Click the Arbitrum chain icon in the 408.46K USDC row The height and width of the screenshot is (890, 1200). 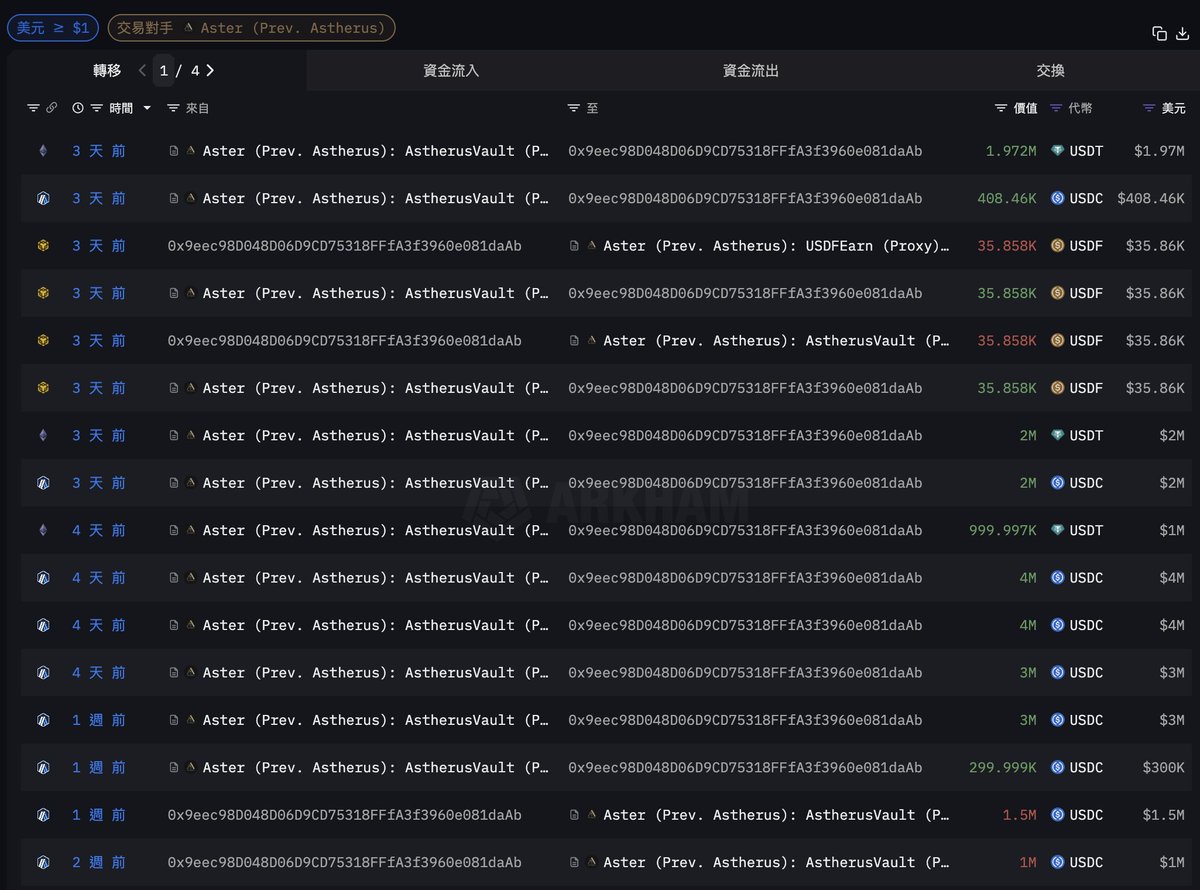[x=43, y=198]
